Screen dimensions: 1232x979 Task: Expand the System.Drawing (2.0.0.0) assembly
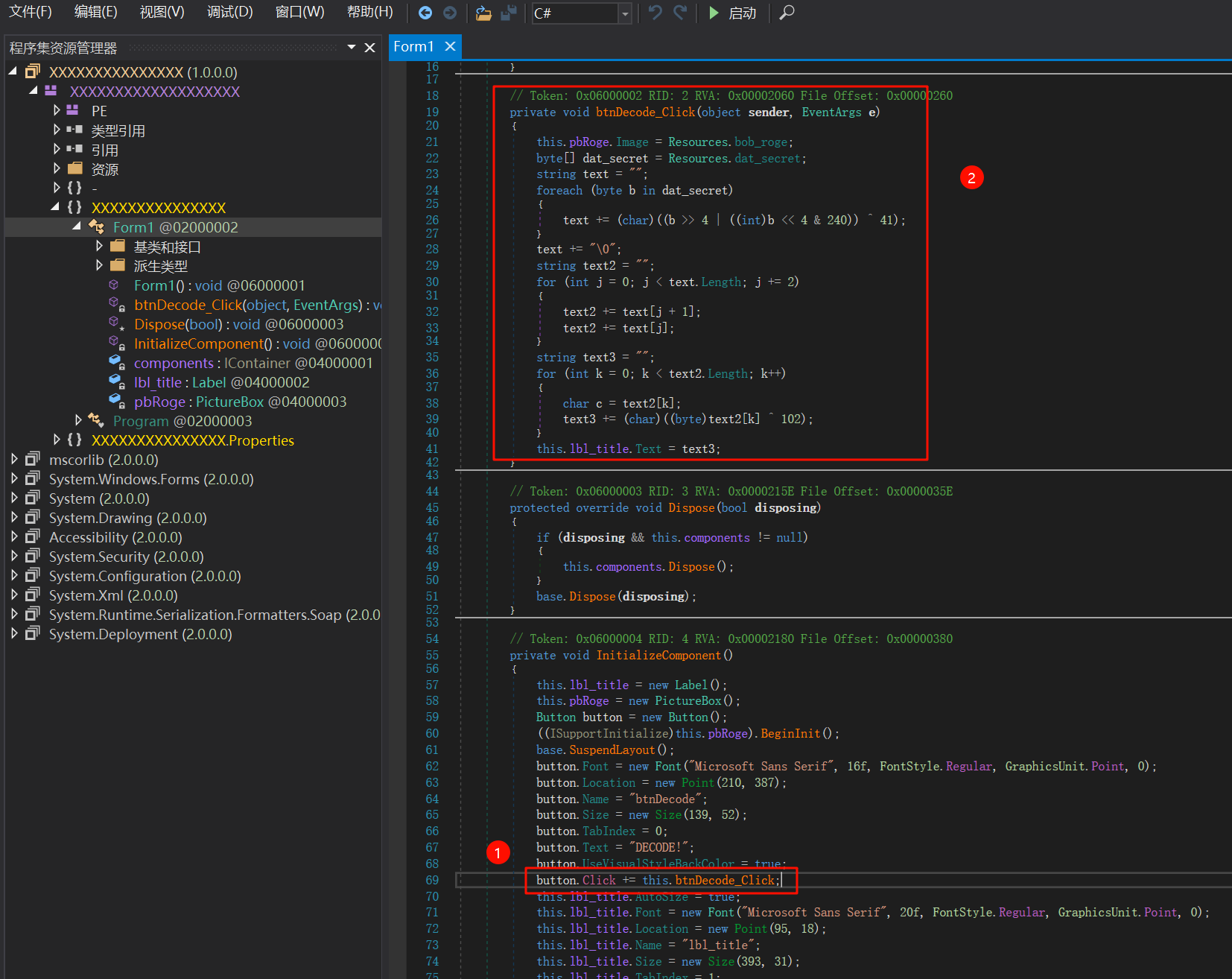tap(14, 516)
